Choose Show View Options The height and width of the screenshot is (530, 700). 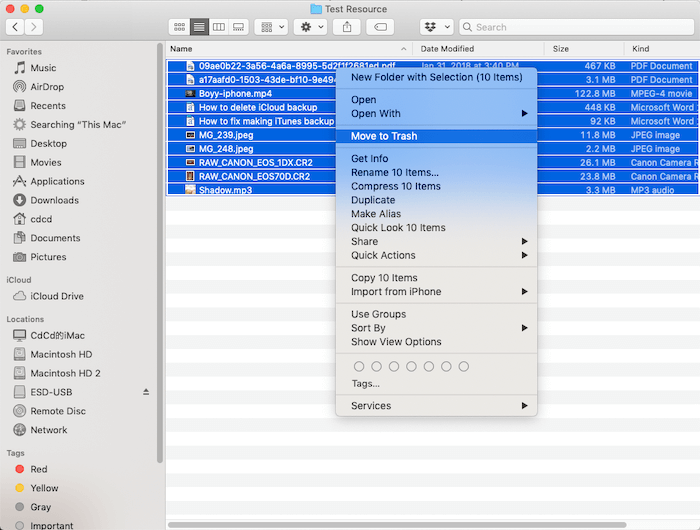(x=436, y=342)
